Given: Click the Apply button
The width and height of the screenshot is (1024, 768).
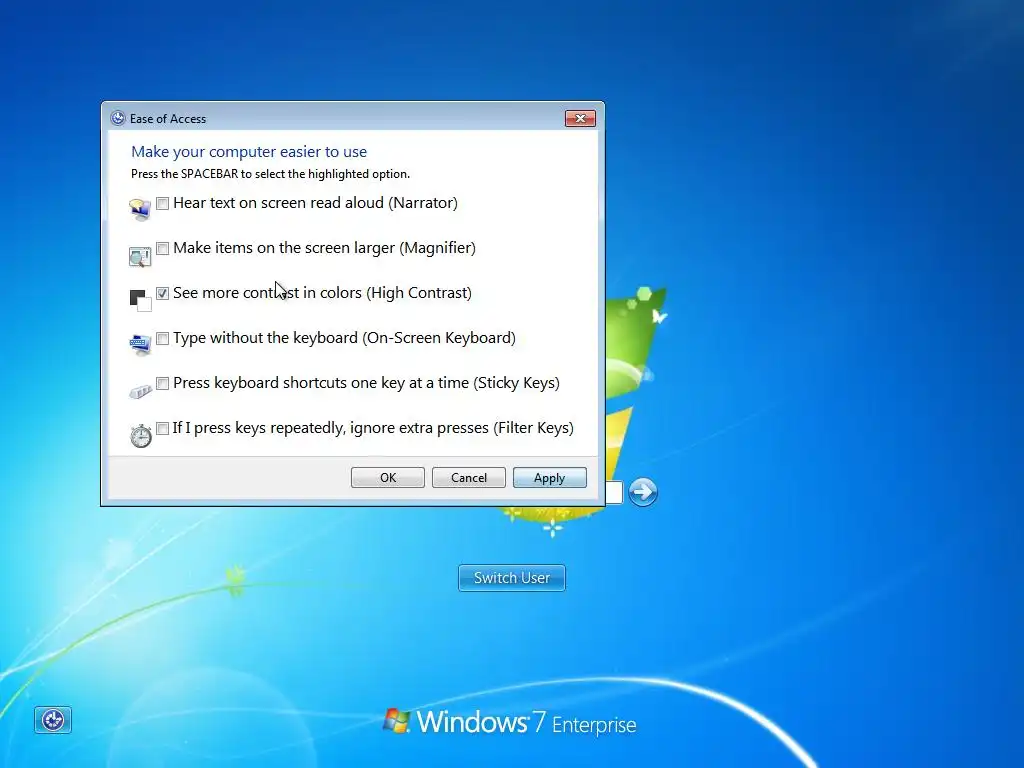Looking at the screenshot, I should click(550, 477).
